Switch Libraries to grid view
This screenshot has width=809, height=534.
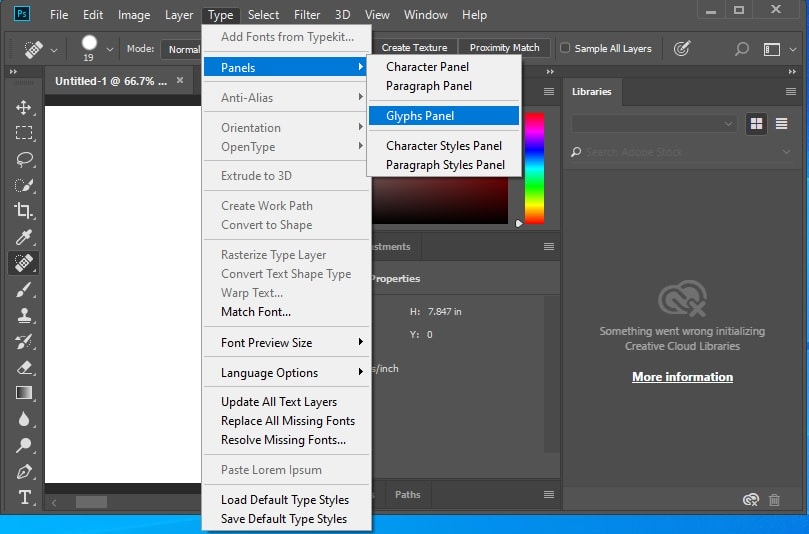756,124
